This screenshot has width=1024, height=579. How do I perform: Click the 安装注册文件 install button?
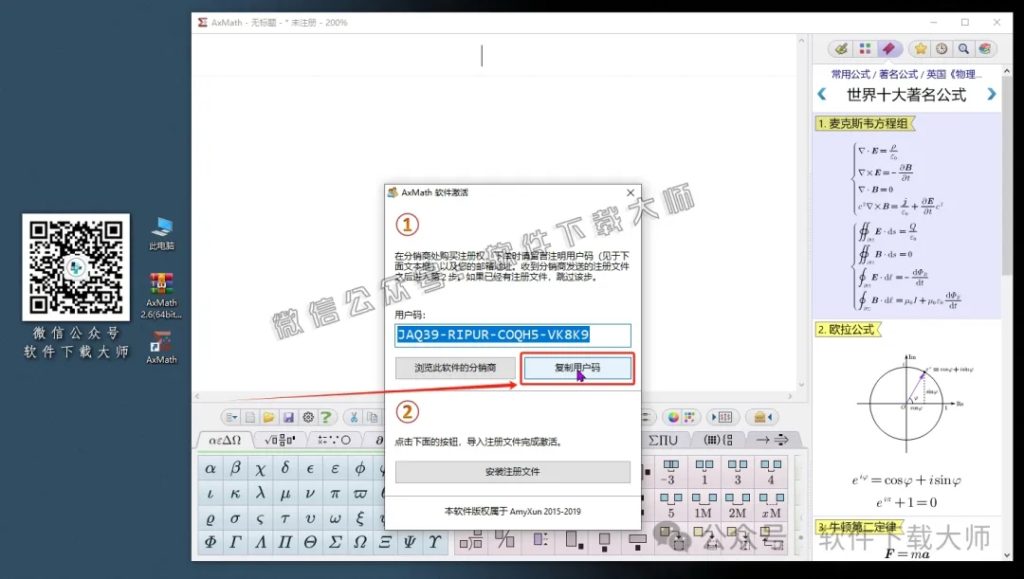[511, 471]
